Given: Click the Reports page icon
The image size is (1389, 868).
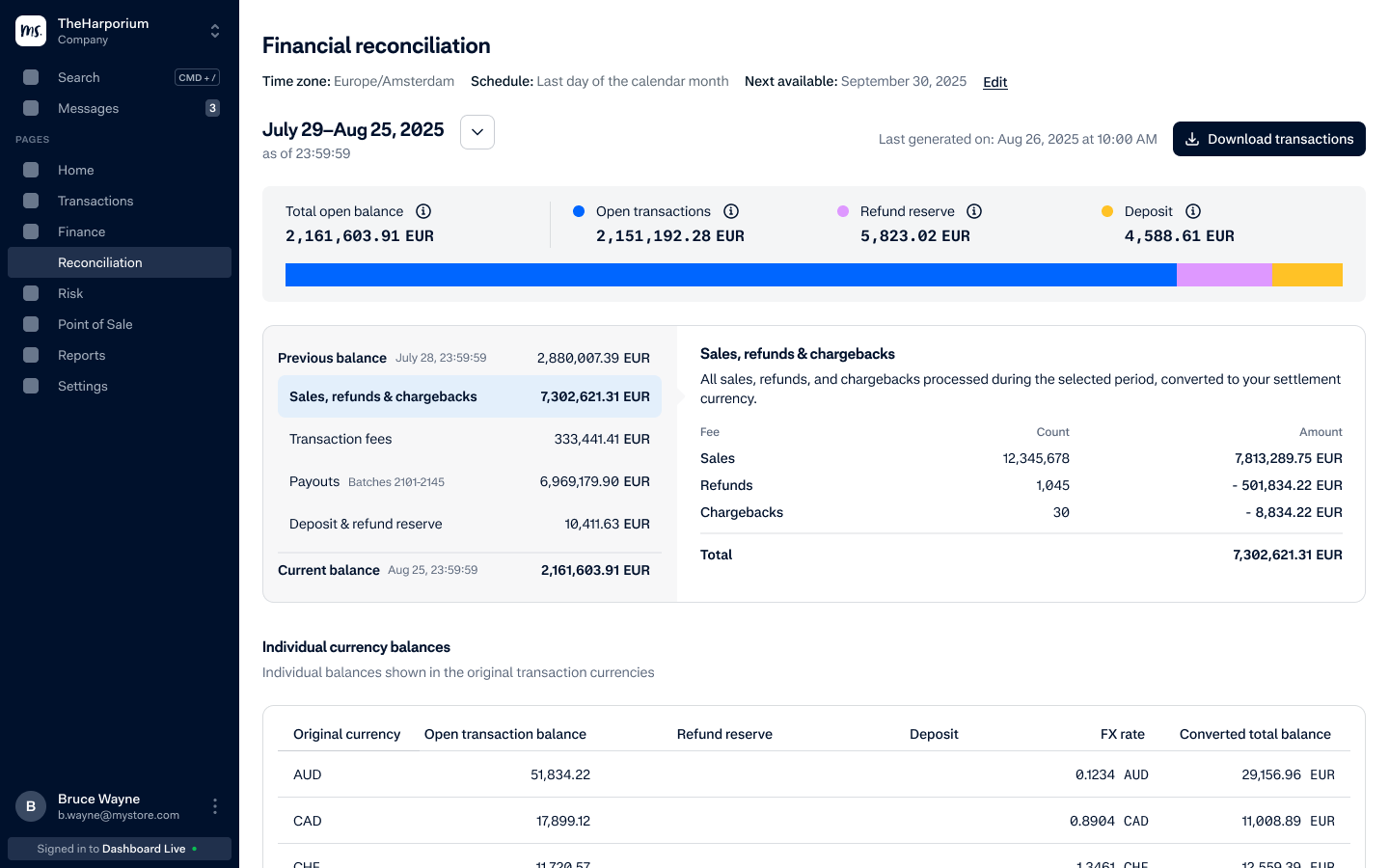Looking at the screenshot, I should pyautogui.click(x=31, y=355).
